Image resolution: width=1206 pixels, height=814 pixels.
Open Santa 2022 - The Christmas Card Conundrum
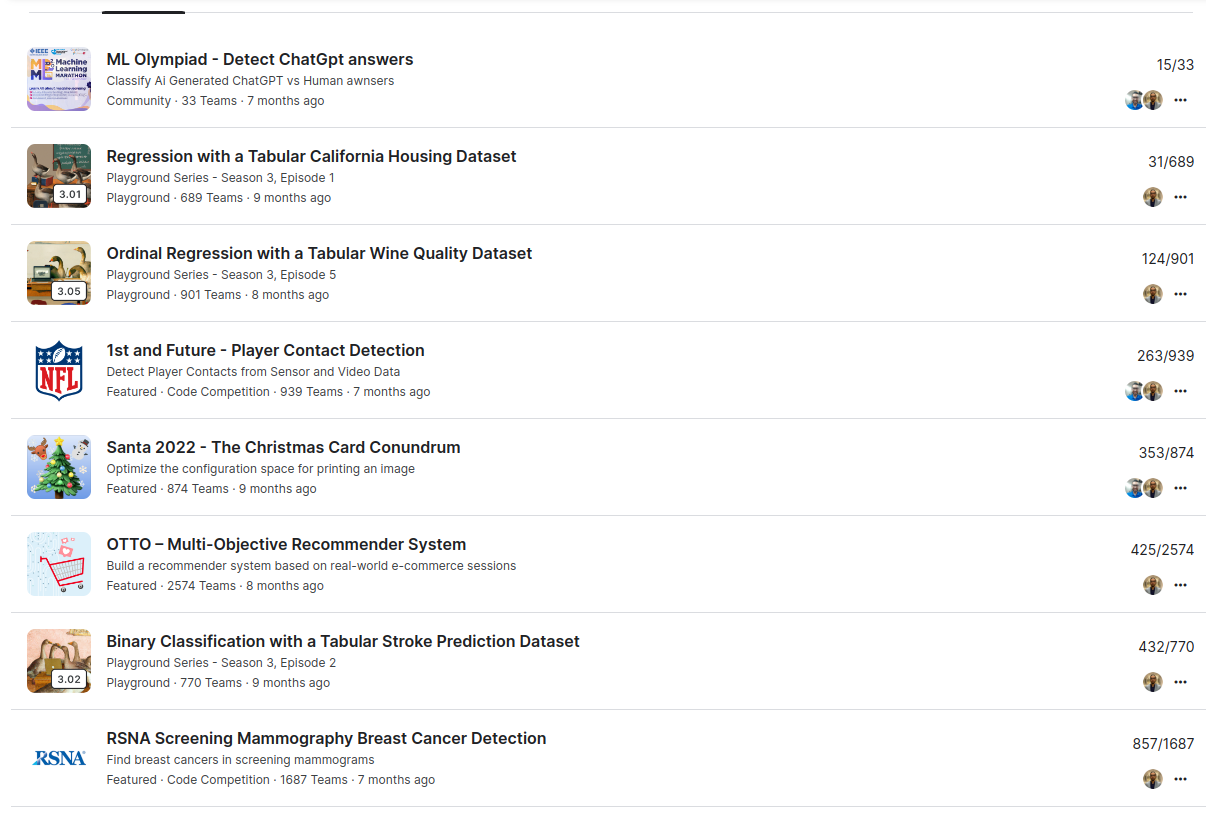pyautogui.click(x=283, y=448)
